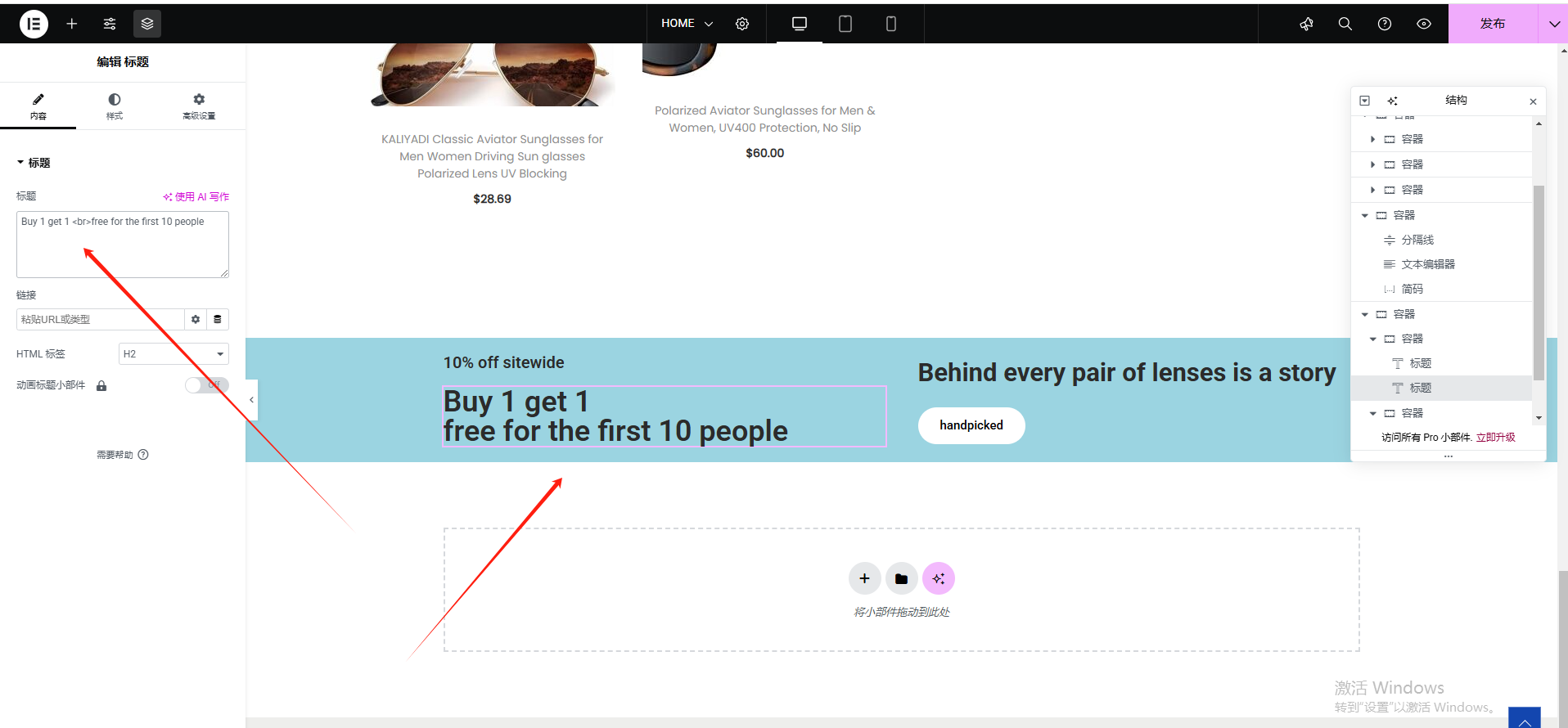
Task: Switch to mobile preview mode
Action: coord(891,24)
